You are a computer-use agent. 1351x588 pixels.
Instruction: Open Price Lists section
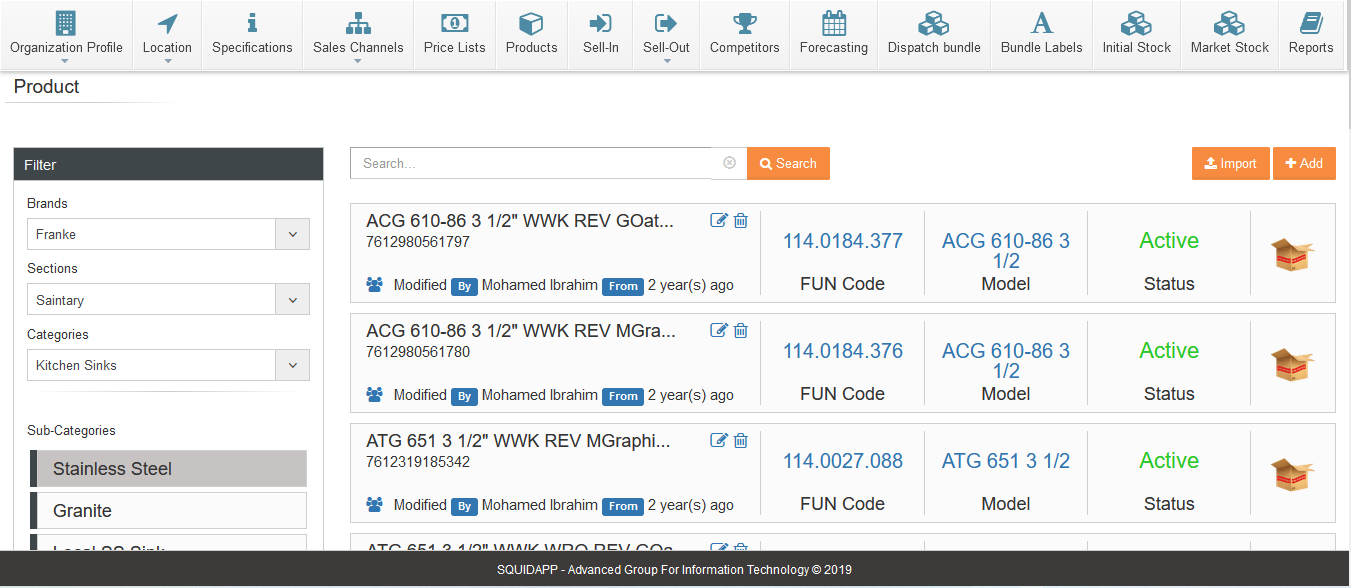pyautogui.click(x=455, y=35)
